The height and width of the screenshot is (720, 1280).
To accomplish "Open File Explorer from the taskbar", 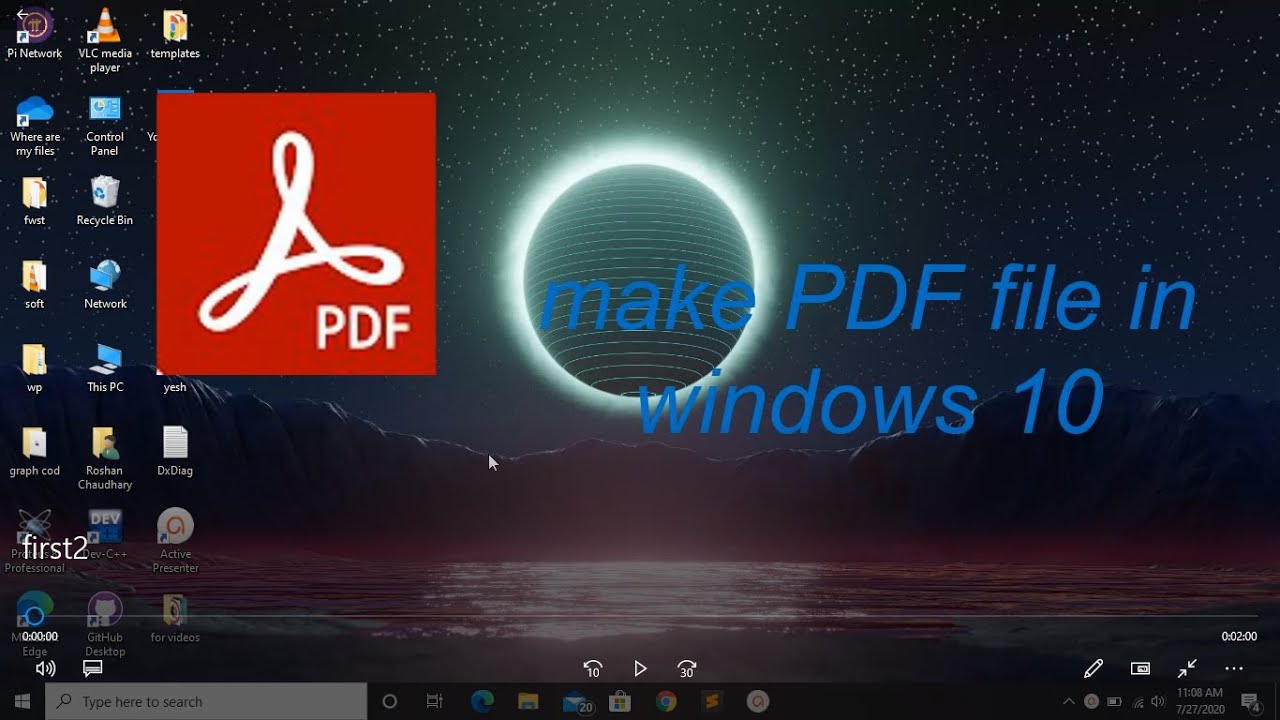I will (528, 701).
